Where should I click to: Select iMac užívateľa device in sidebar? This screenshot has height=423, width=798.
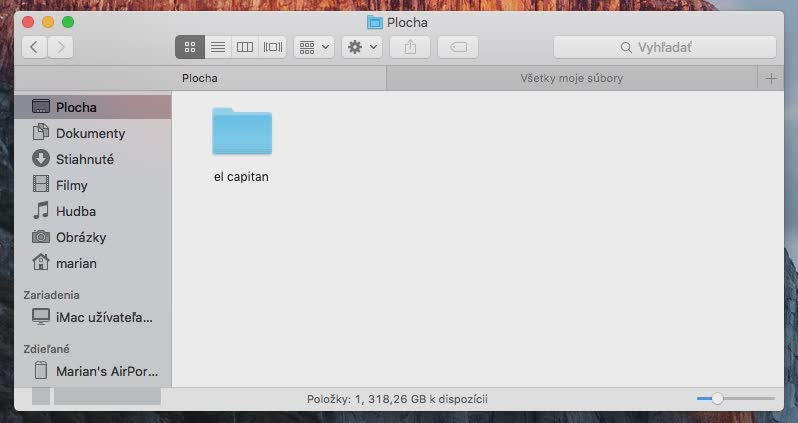point(93,317)
